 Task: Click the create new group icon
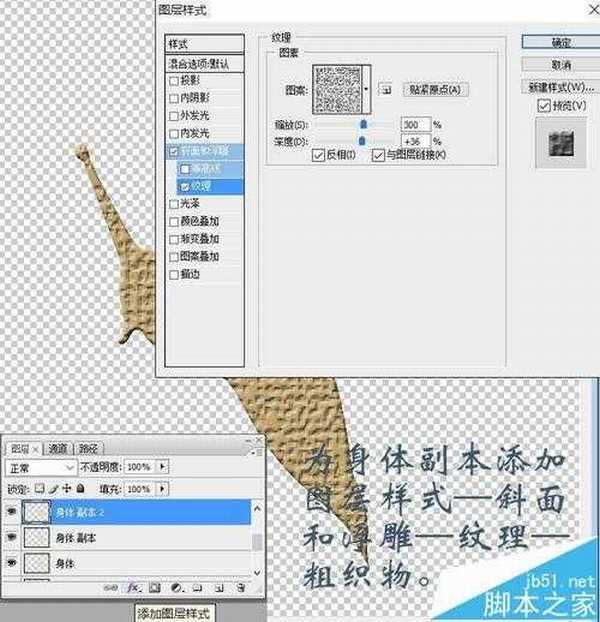tap(197, 588)
